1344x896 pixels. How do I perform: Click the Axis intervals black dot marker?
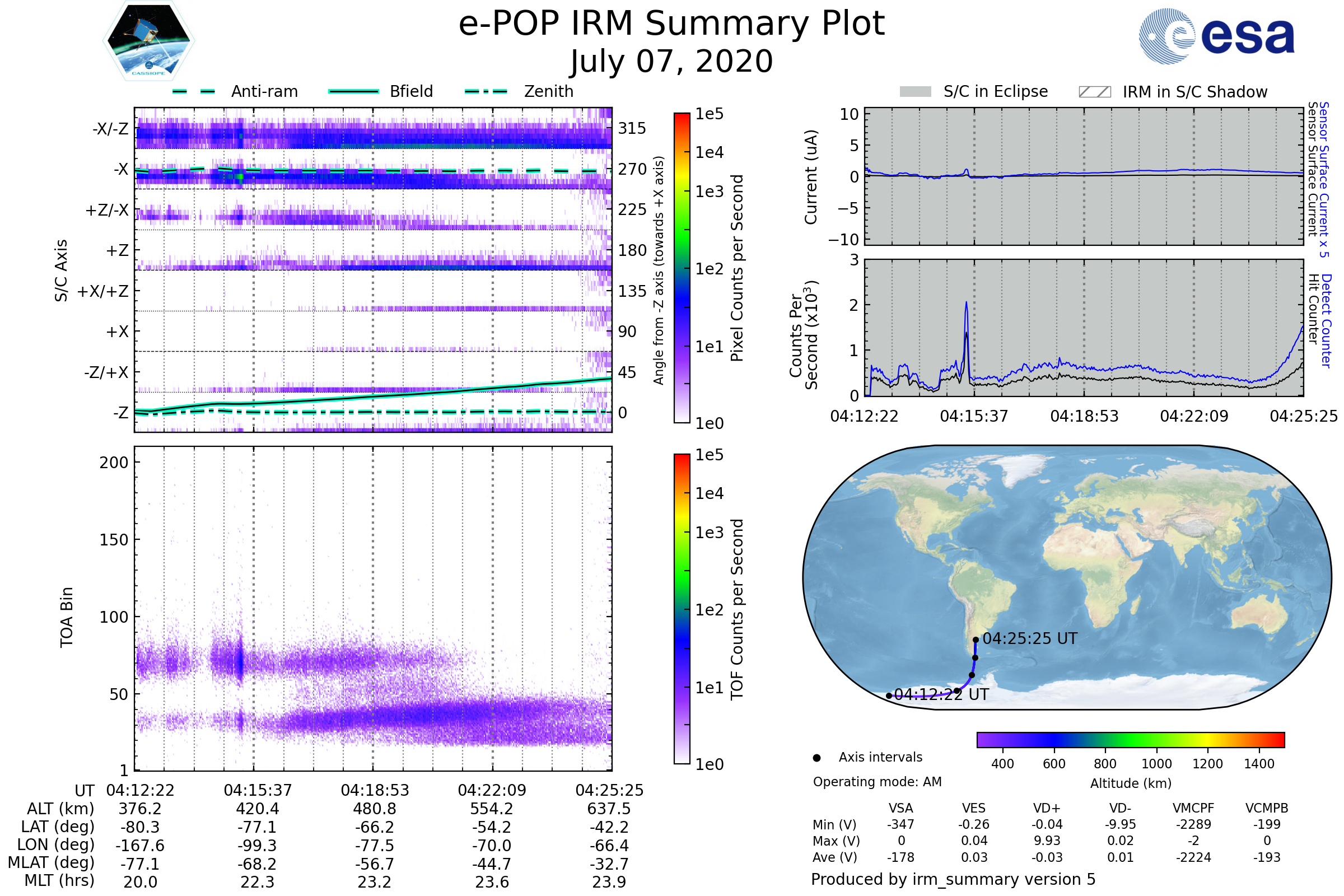[x=816, y=758]
